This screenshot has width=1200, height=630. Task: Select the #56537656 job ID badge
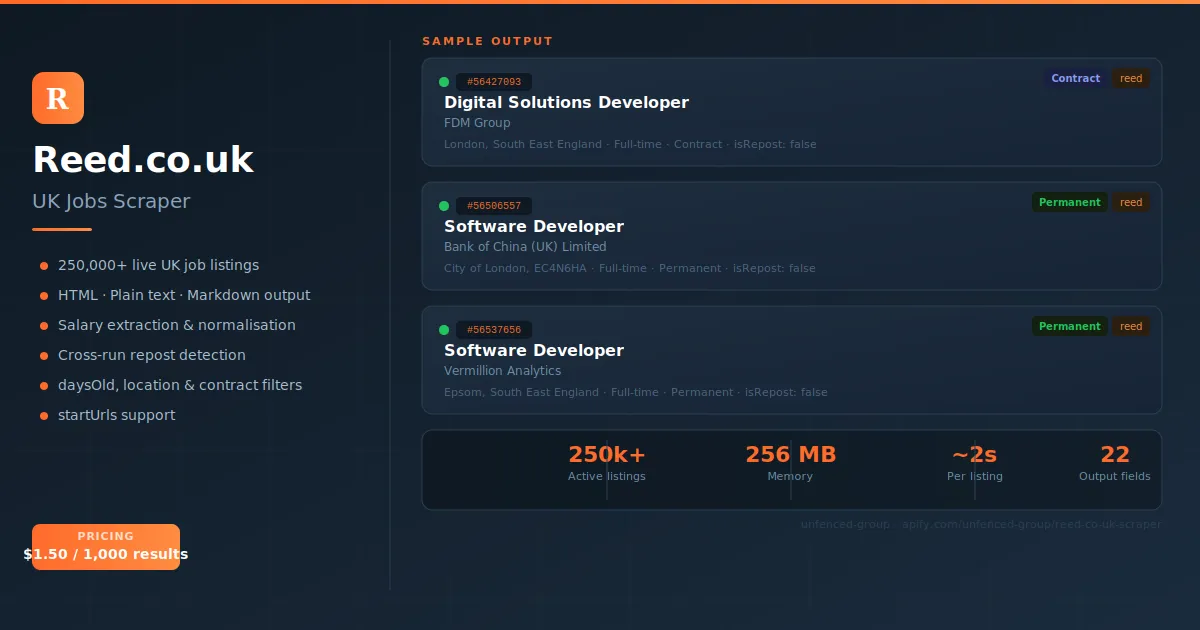click(x=494, y=330)
